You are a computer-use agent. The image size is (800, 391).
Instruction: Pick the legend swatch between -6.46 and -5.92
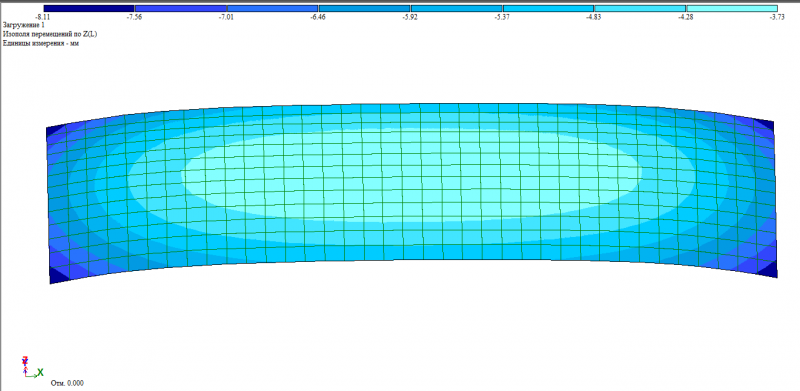coord(364,8)
